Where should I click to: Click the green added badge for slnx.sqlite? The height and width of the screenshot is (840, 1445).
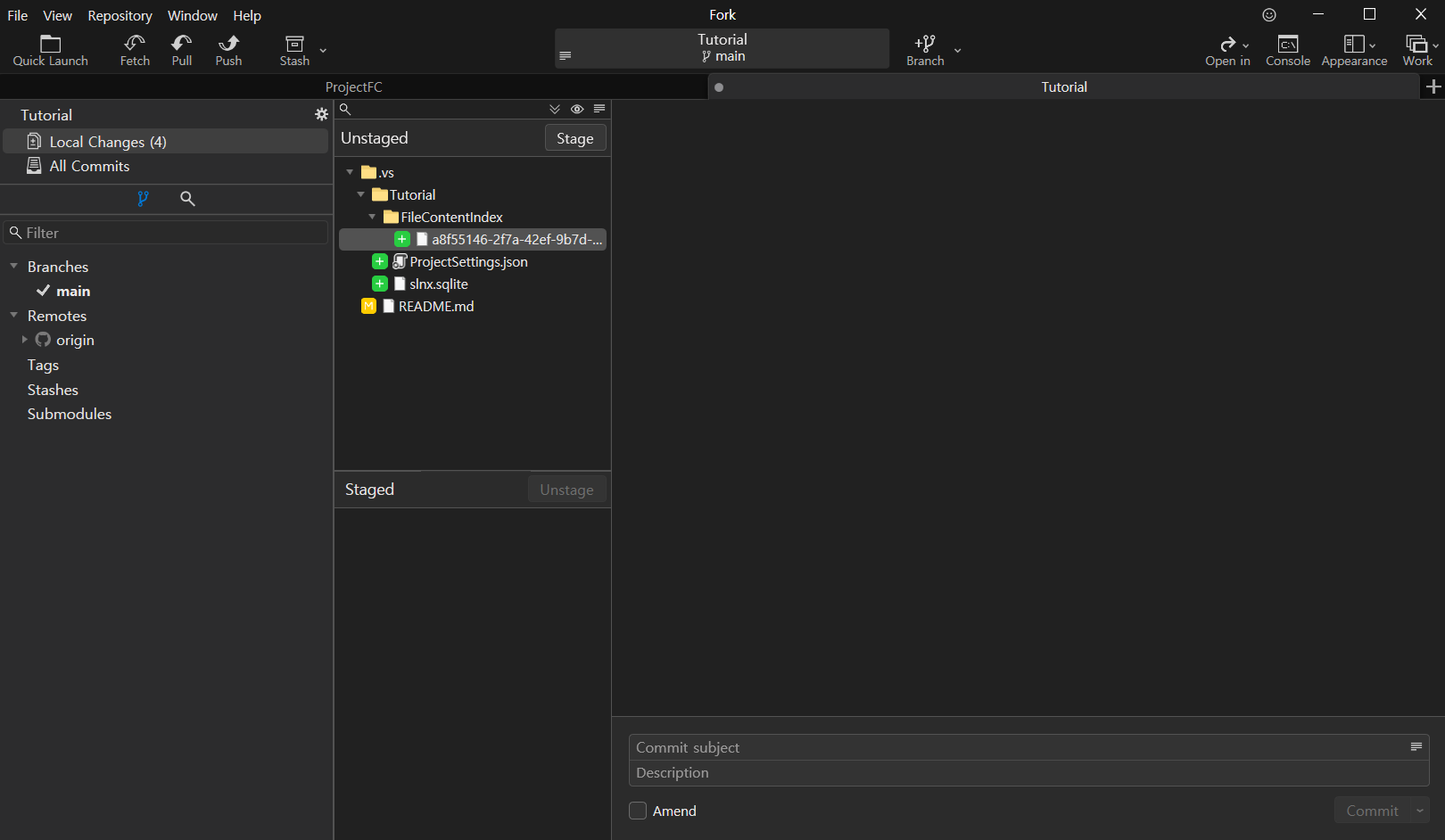point(380,284)
